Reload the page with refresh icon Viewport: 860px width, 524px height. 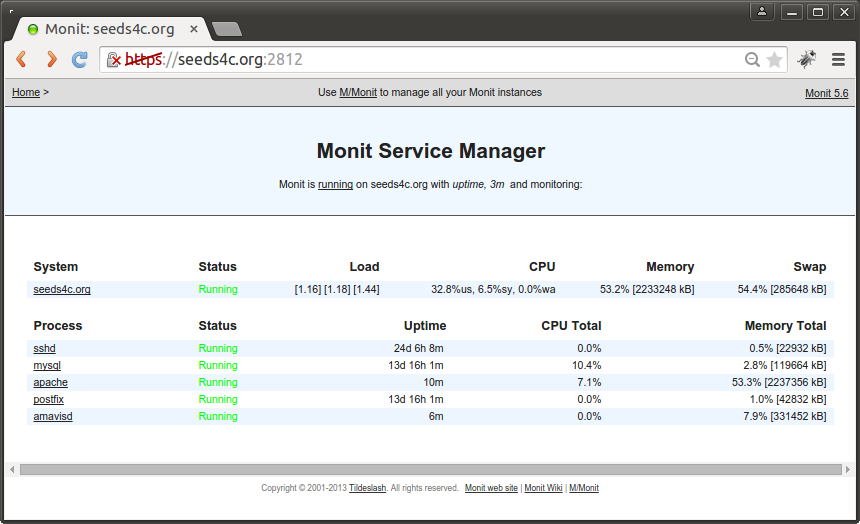click(x=80, y=60)
